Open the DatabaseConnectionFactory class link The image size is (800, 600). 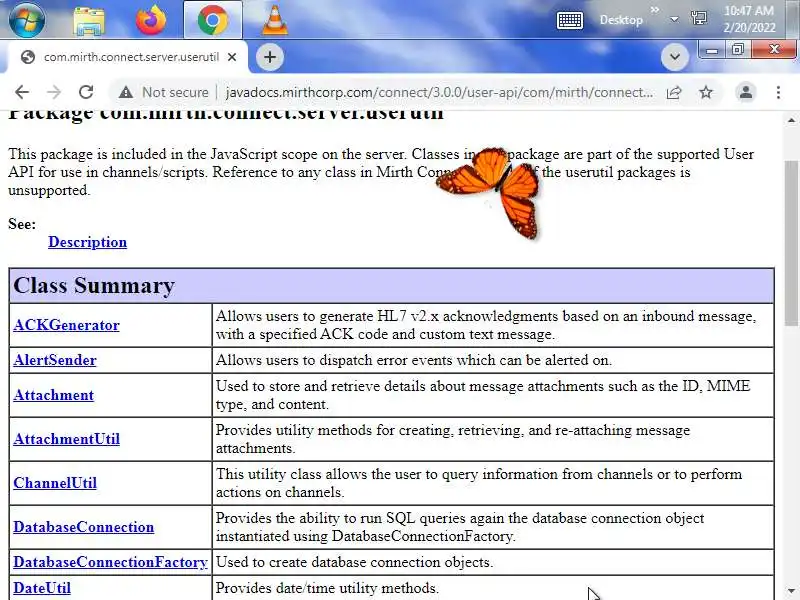point(110,562)
